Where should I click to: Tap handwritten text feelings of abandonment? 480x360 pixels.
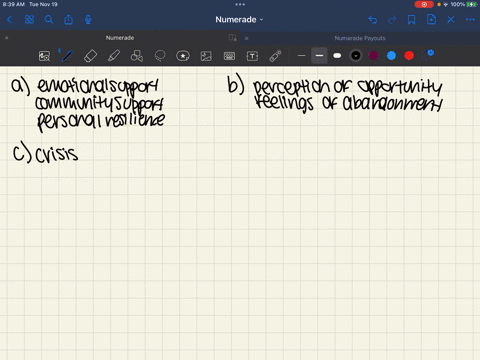[x=349, y=104]
